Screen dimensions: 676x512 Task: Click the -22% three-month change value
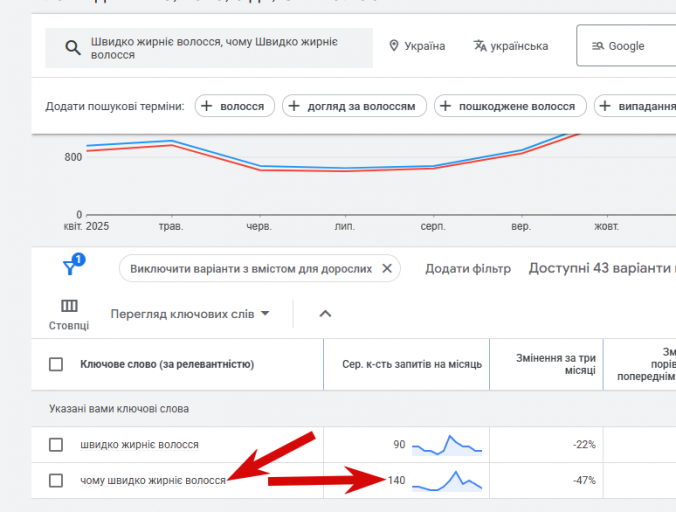click(584, 444)
